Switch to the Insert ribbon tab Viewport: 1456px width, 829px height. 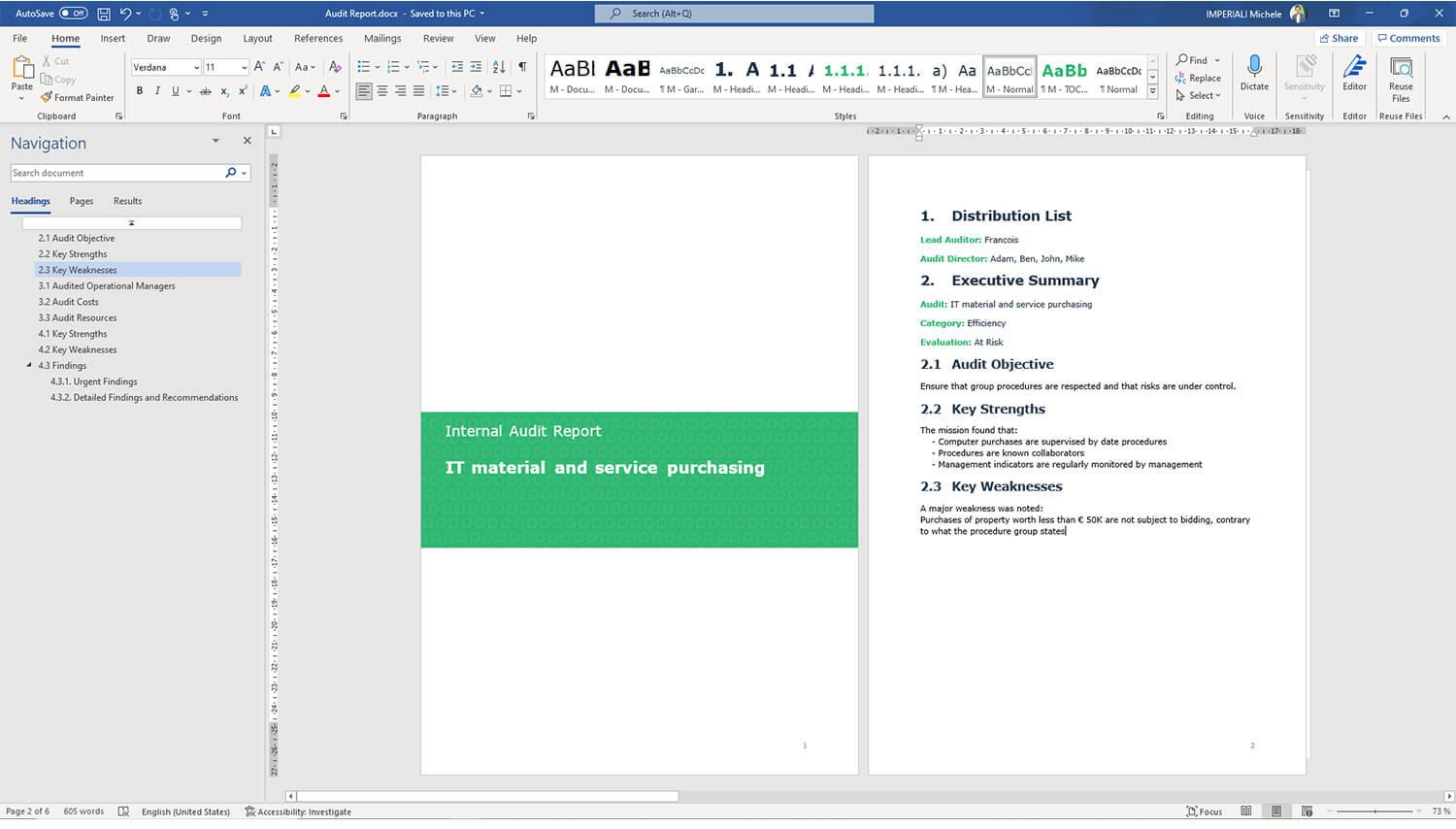coord(113,39)
